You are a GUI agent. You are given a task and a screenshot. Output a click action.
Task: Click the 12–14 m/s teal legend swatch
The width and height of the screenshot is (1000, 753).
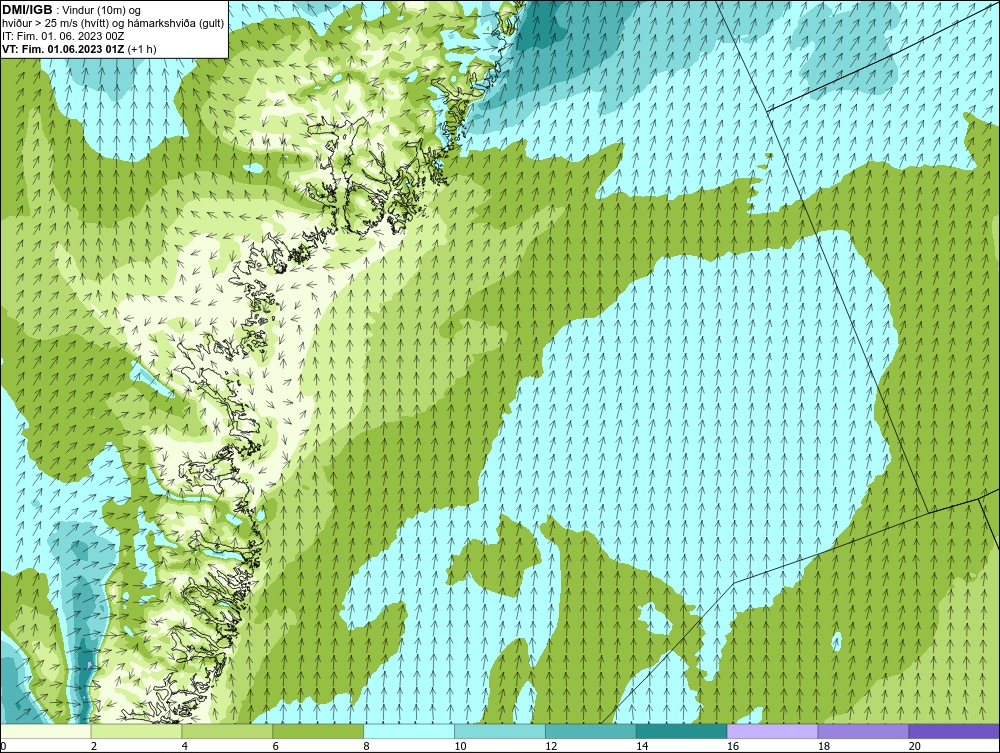pyautogui.click(x=591, y=731)
